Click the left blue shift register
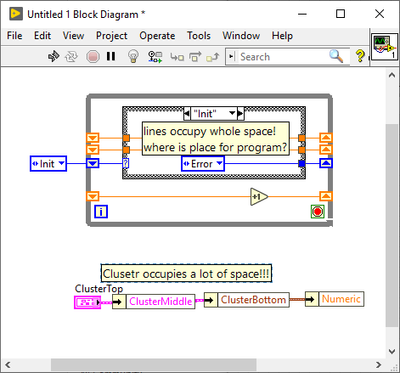Screen dimensions: 400x373 (93, 164)
